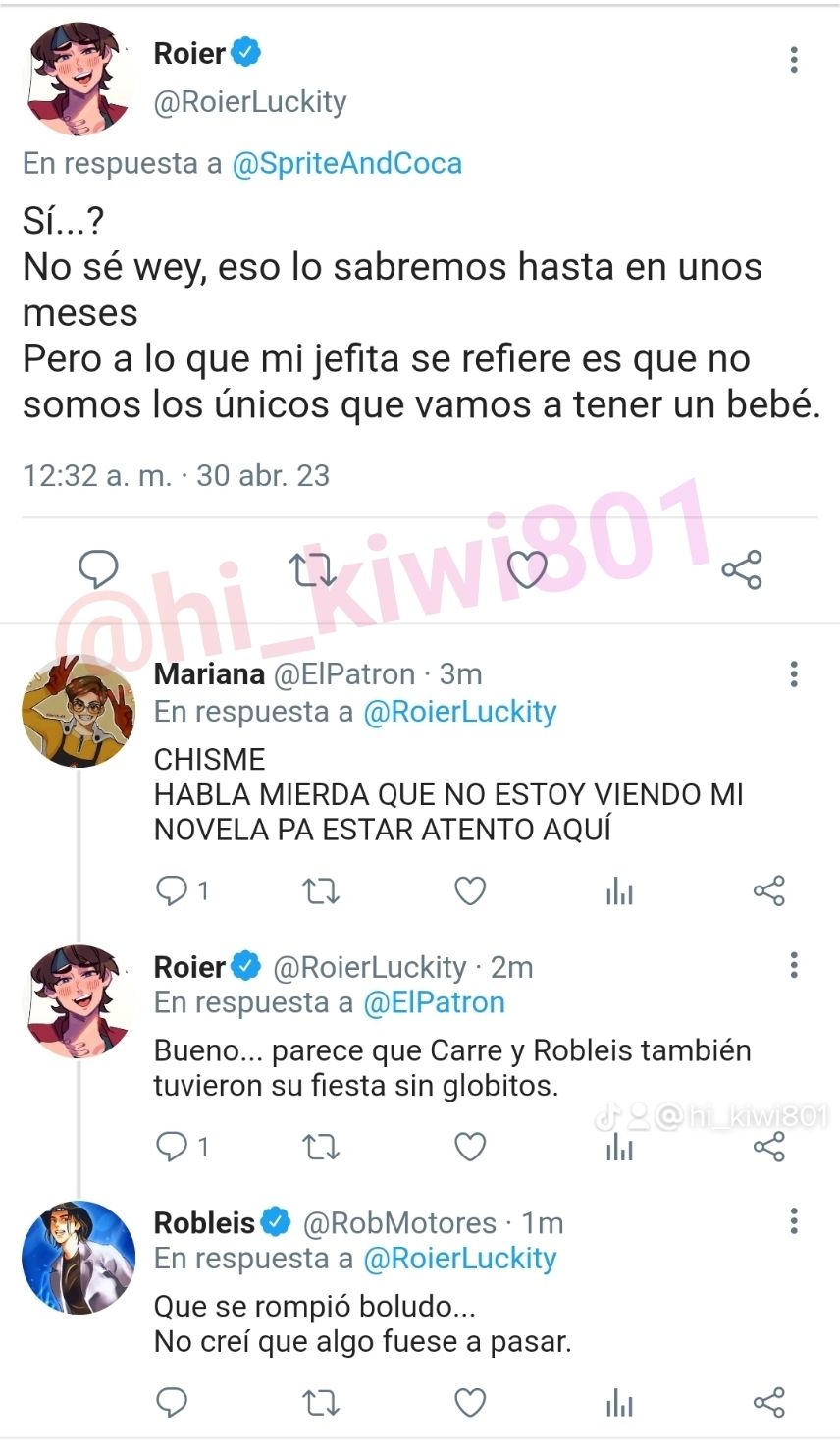View analytics on Mariana's tweet
This screenshot has height=1452, width=840.
[x=620, y=891]
